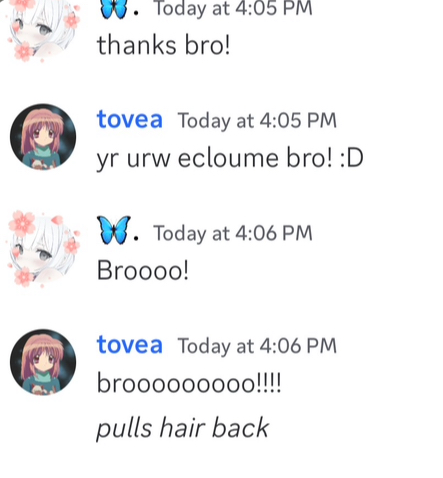Select message 'yr urw ecloume bro! :D'

click(230, 158)
